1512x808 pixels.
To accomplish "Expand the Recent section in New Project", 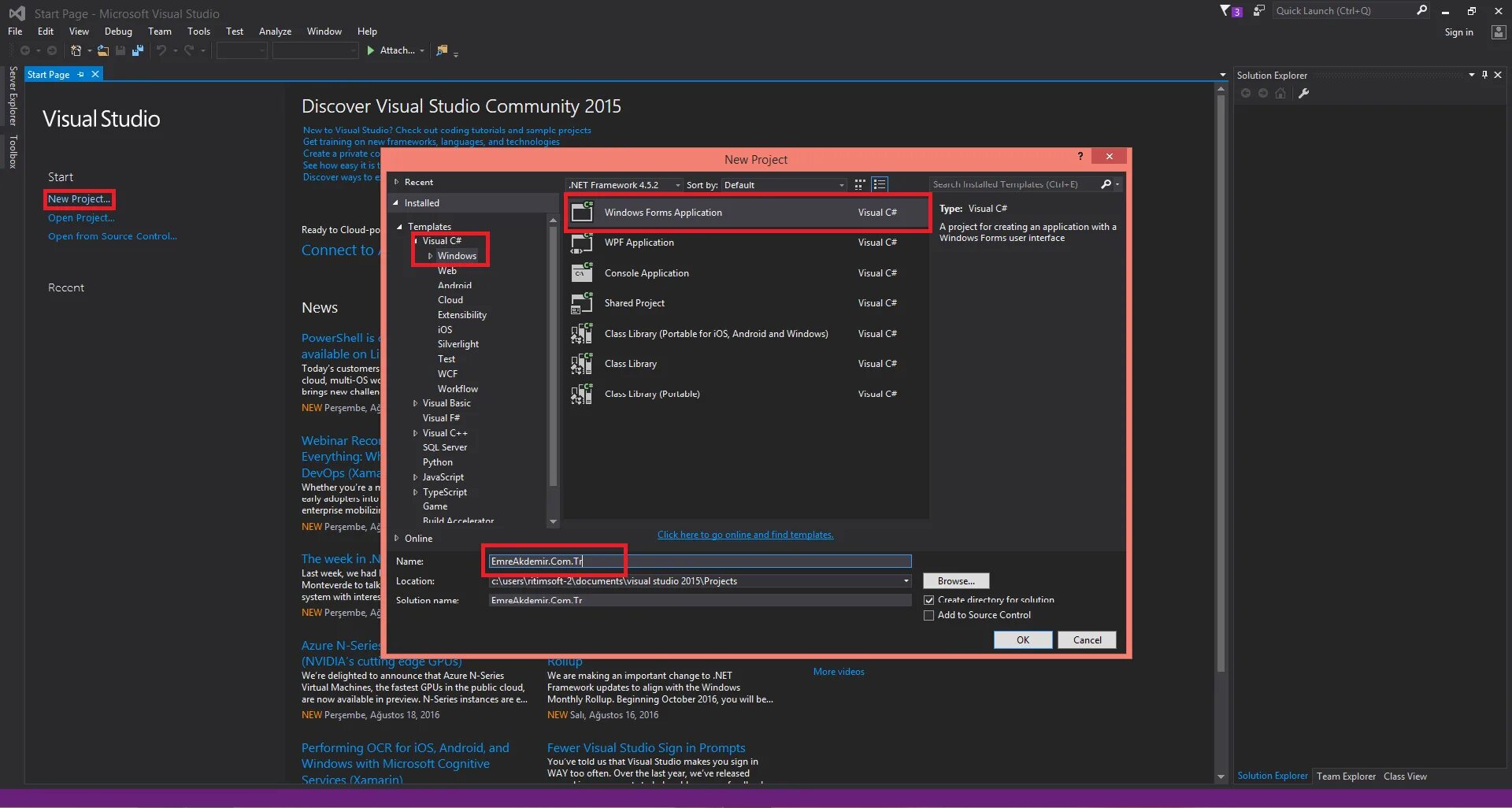I will [397, 182].
